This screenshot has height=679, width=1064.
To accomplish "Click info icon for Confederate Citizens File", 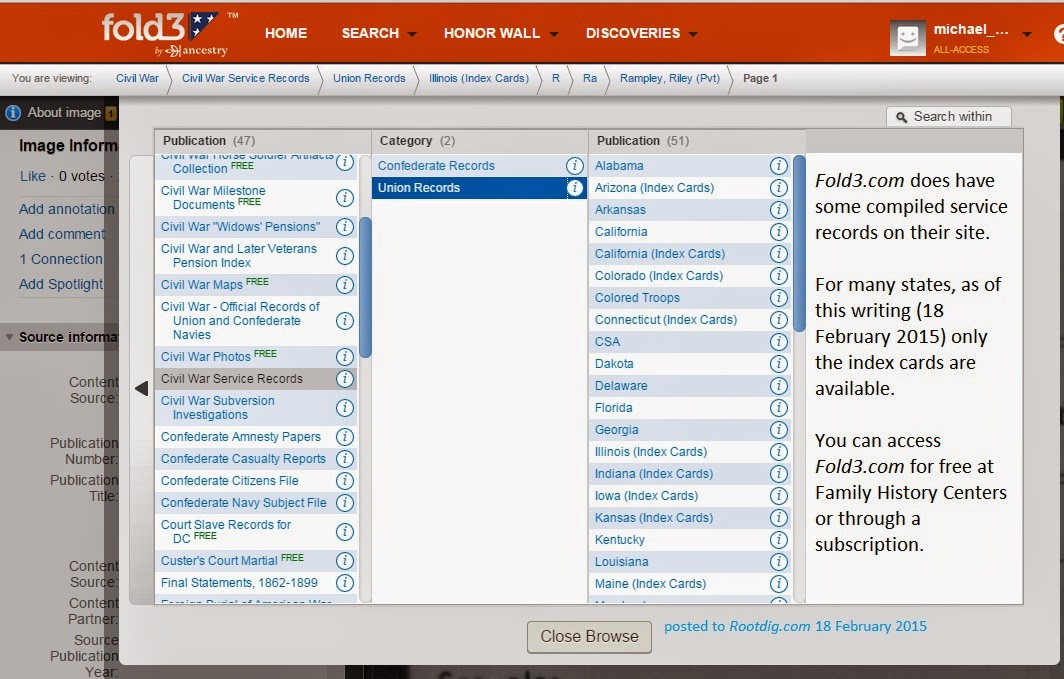I will (x=345, y=481).
